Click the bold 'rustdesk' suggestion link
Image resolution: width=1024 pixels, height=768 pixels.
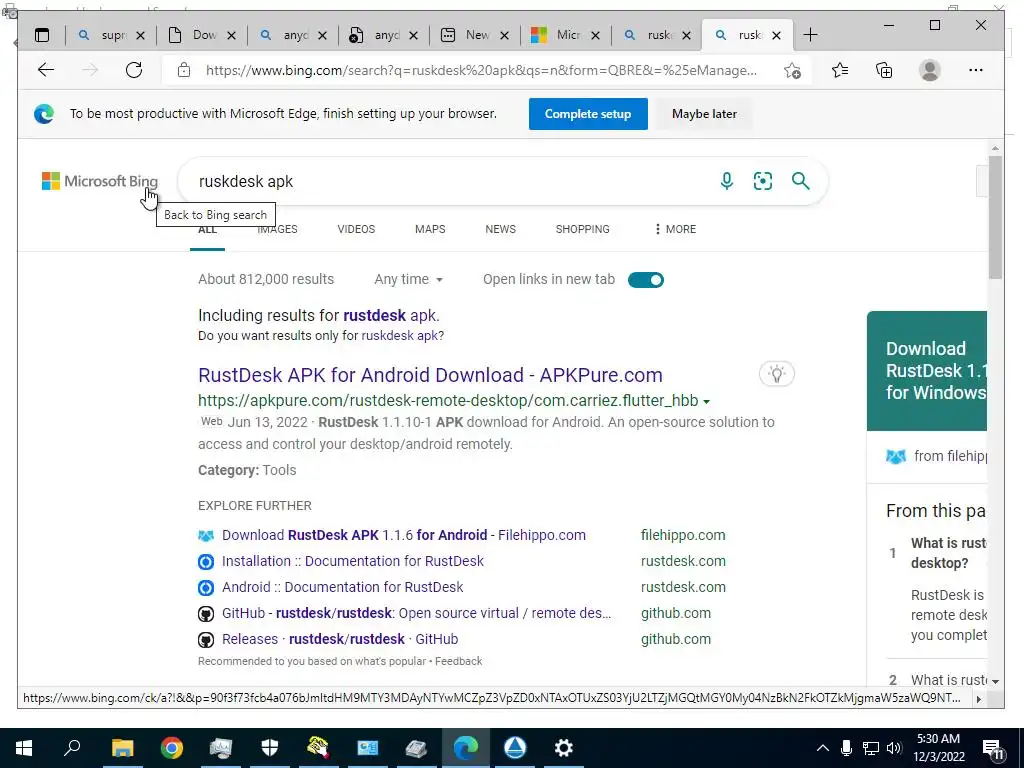pos(374,315)
